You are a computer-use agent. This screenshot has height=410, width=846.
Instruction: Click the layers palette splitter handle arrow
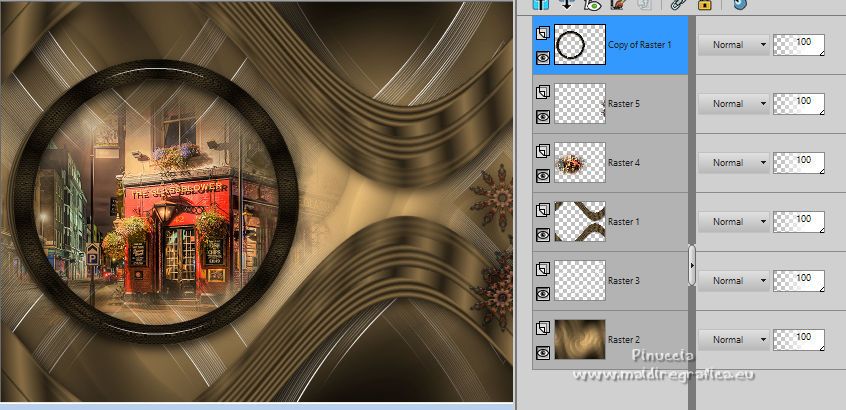(x=692, y=265)
